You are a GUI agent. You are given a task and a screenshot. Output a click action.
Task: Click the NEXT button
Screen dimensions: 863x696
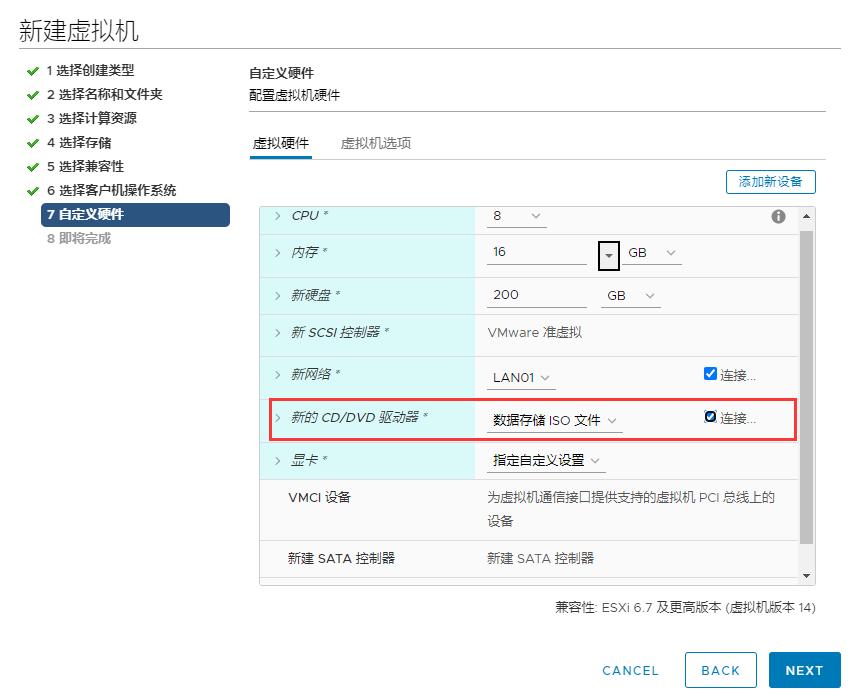click(804, 670)
